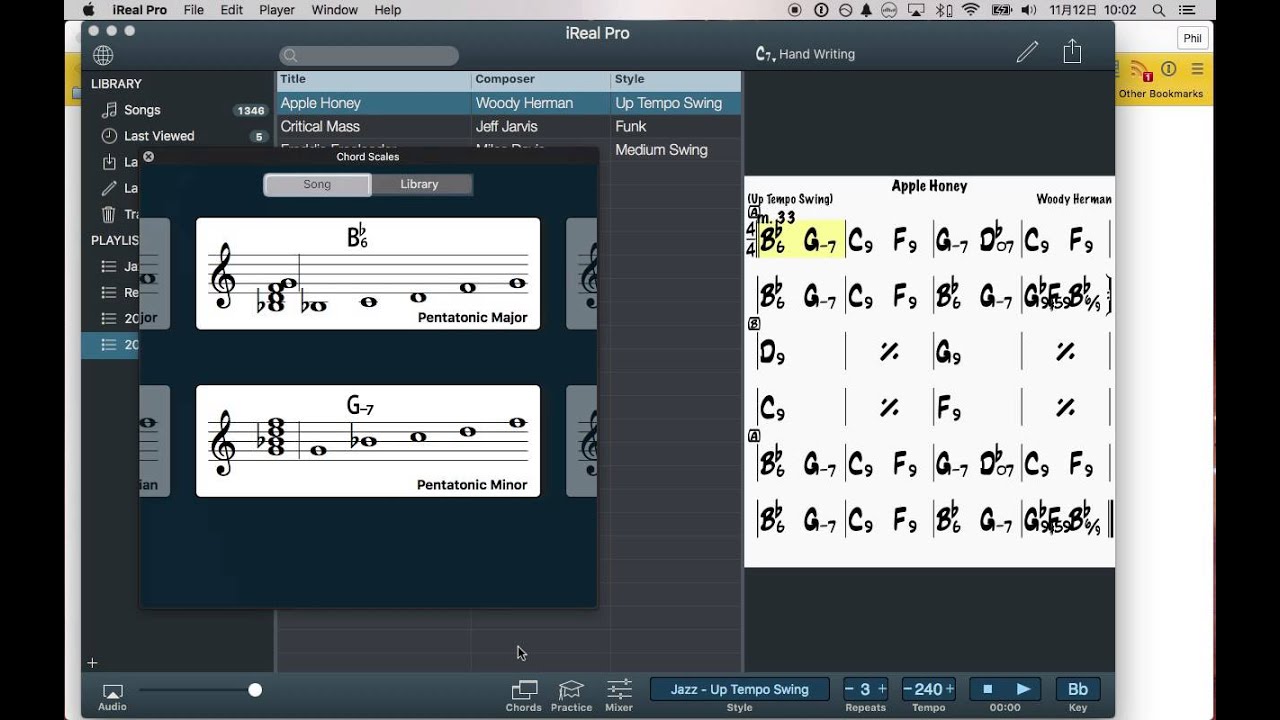Screen dimensions: 1280x720
Task: Switch to the Song tab in Chord Scales
Action: 317,184
